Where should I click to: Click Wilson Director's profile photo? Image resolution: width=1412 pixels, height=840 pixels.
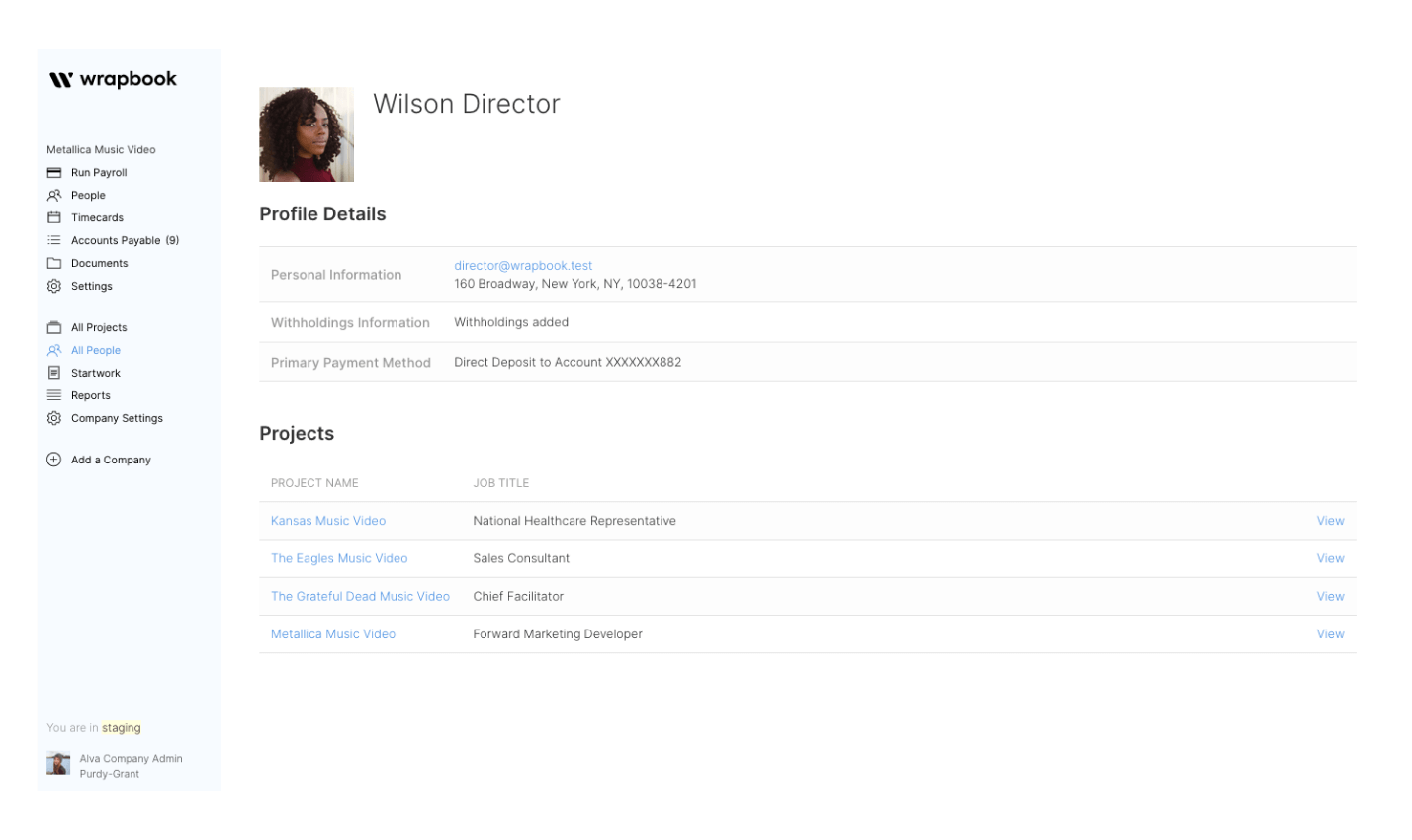point(307,134)
